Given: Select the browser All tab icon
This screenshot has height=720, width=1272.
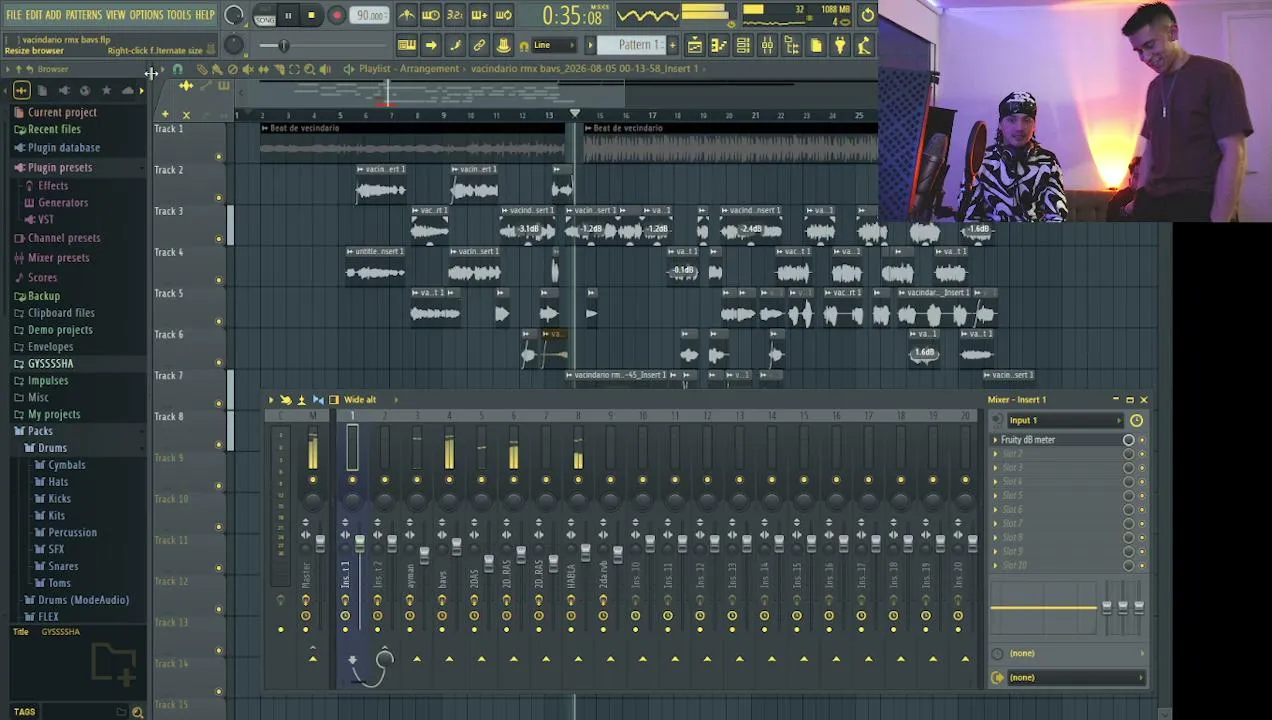Looking at the screenshot, I should point(21,90).
